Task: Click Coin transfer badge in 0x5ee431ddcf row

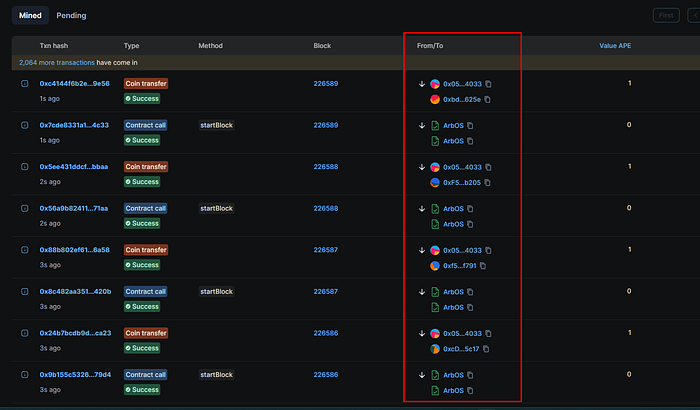Action: coord(146,167)
